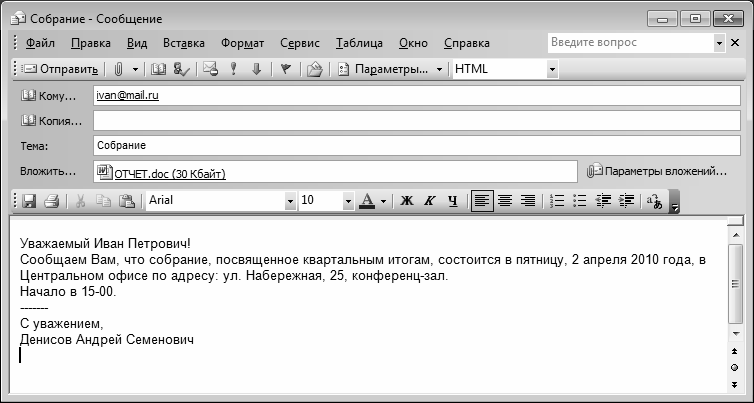Click the Отправить send button

pyautogui.click(x=61, y=69)
